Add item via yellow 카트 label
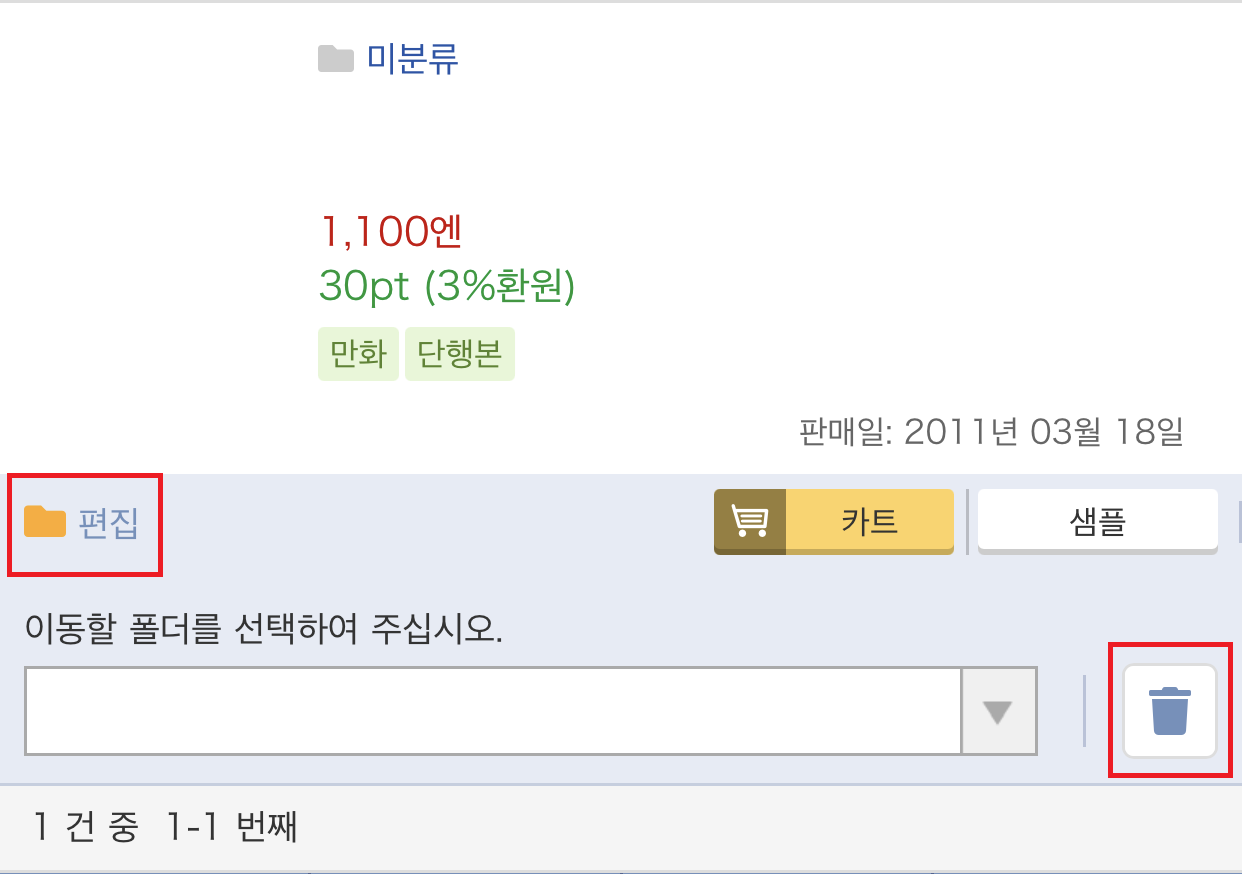Image resolution: width=1242 pixels, height=874 pixels. [870, 521]
